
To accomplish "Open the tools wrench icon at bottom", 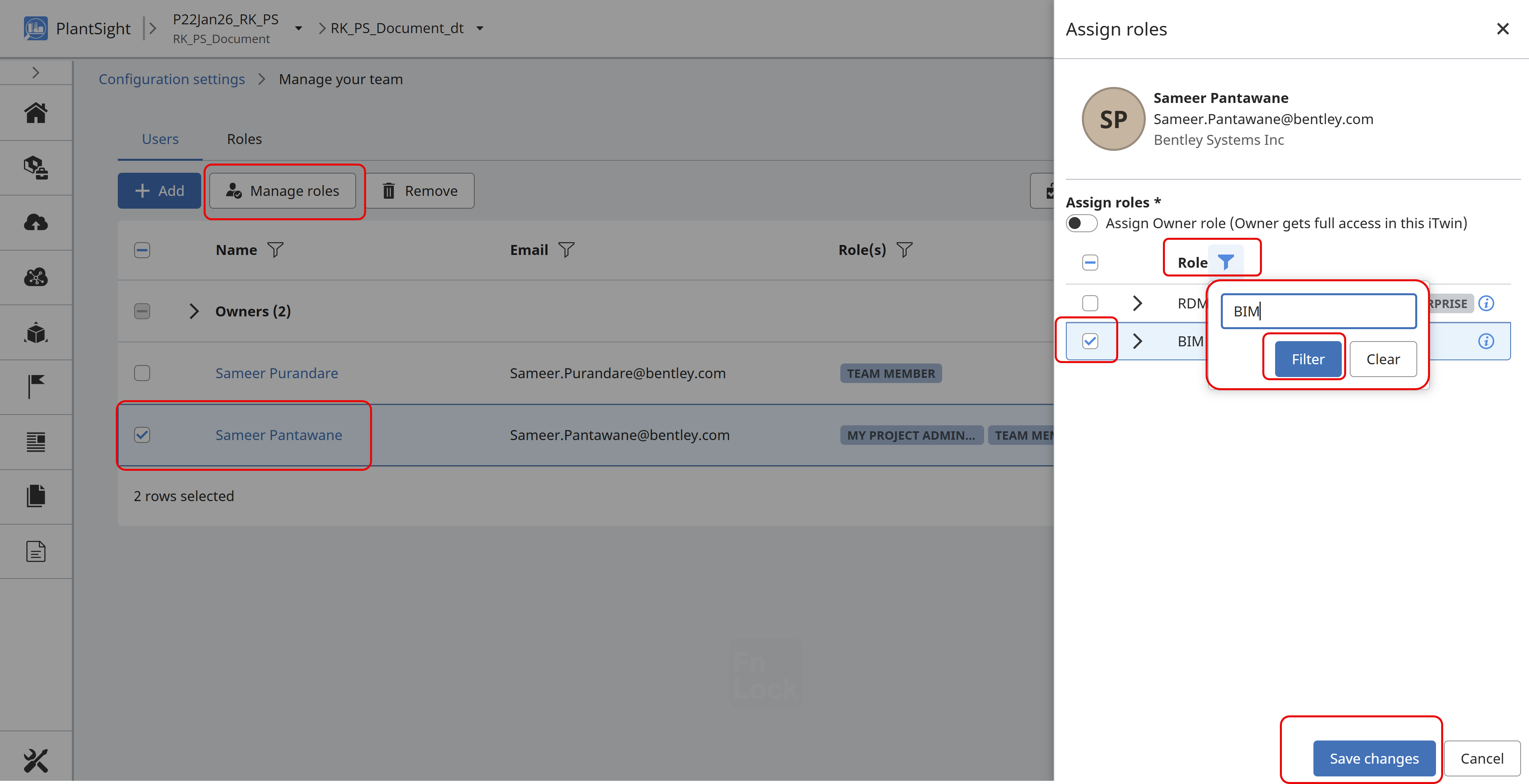I will [x=36, y=760].
